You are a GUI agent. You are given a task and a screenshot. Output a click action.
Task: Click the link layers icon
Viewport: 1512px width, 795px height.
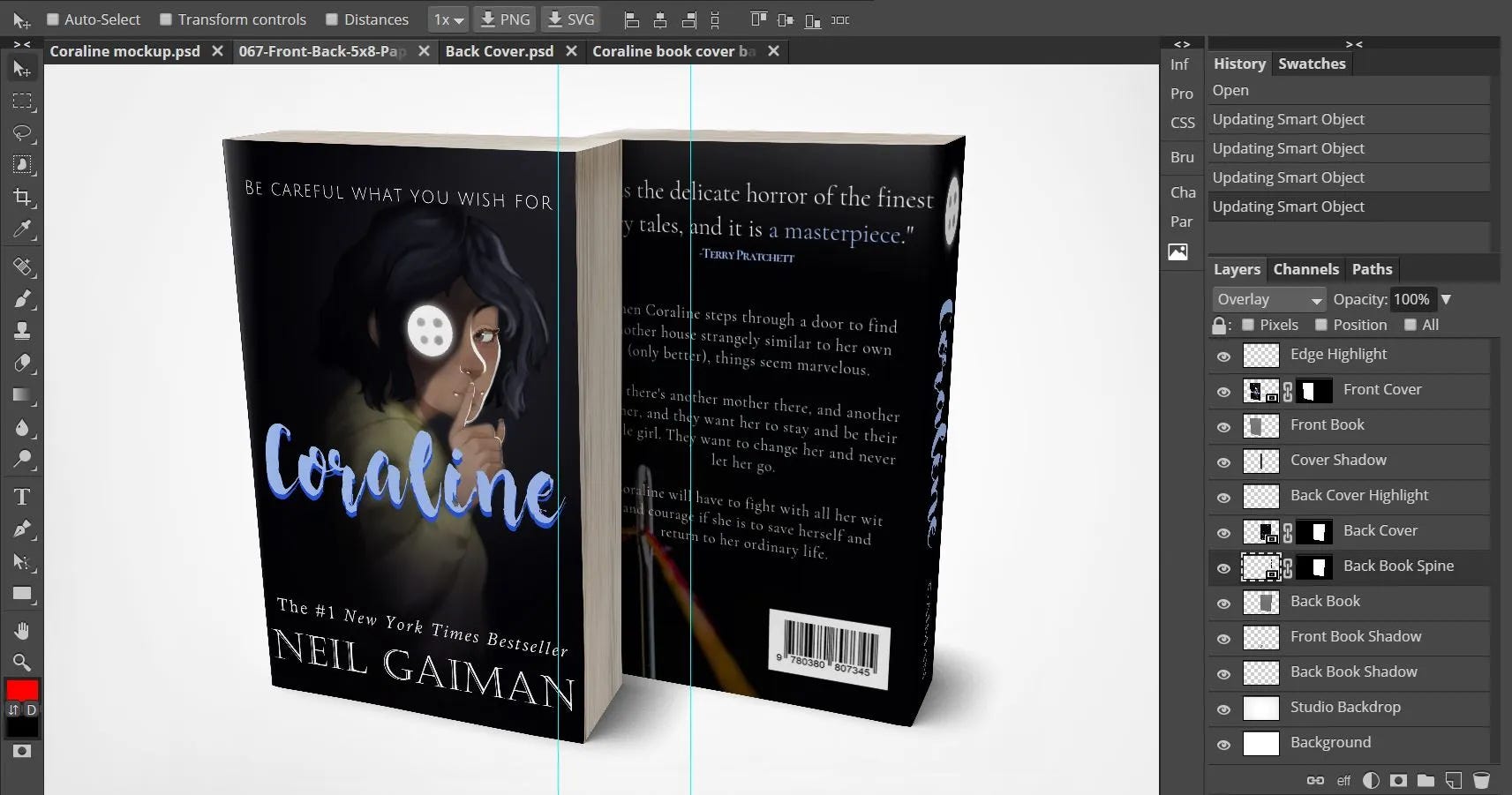(1315, 780)
